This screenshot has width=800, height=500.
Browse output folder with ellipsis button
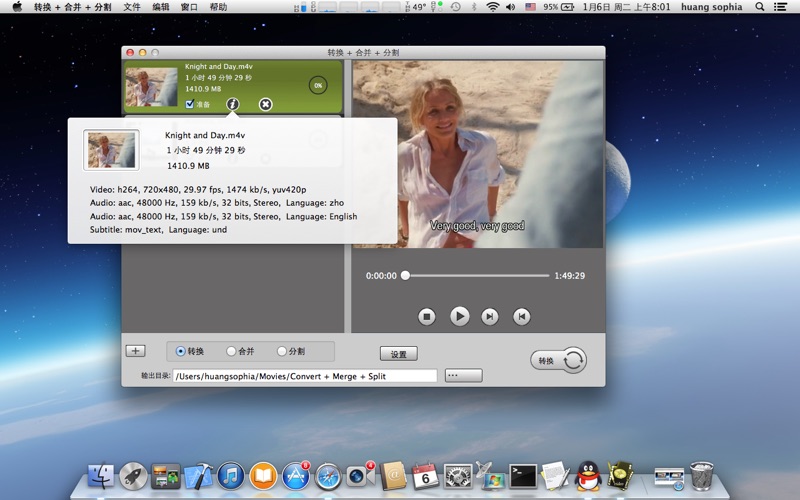coord(463,376)
